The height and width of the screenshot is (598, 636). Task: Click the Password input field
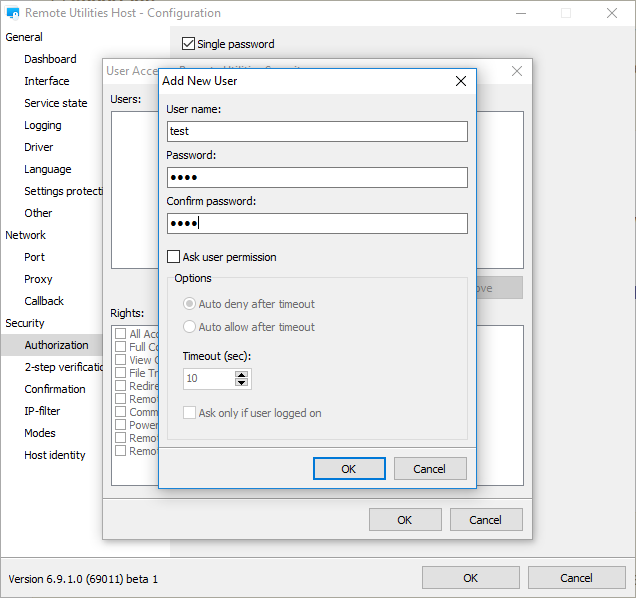pos(317,177)
